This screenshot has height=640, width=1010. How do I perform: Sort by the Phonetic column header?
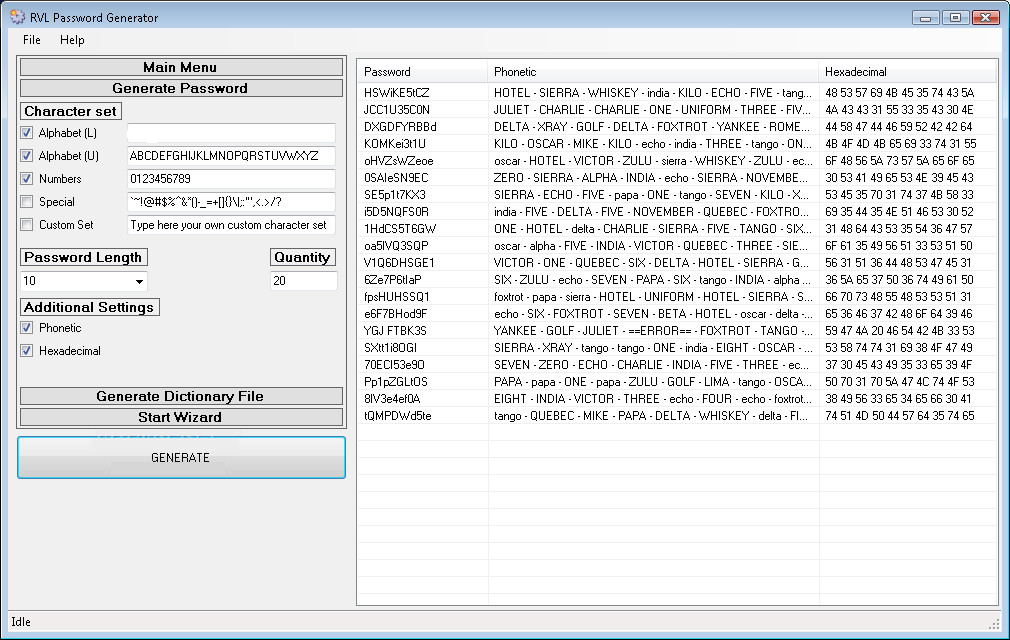(x=653, y=72)
